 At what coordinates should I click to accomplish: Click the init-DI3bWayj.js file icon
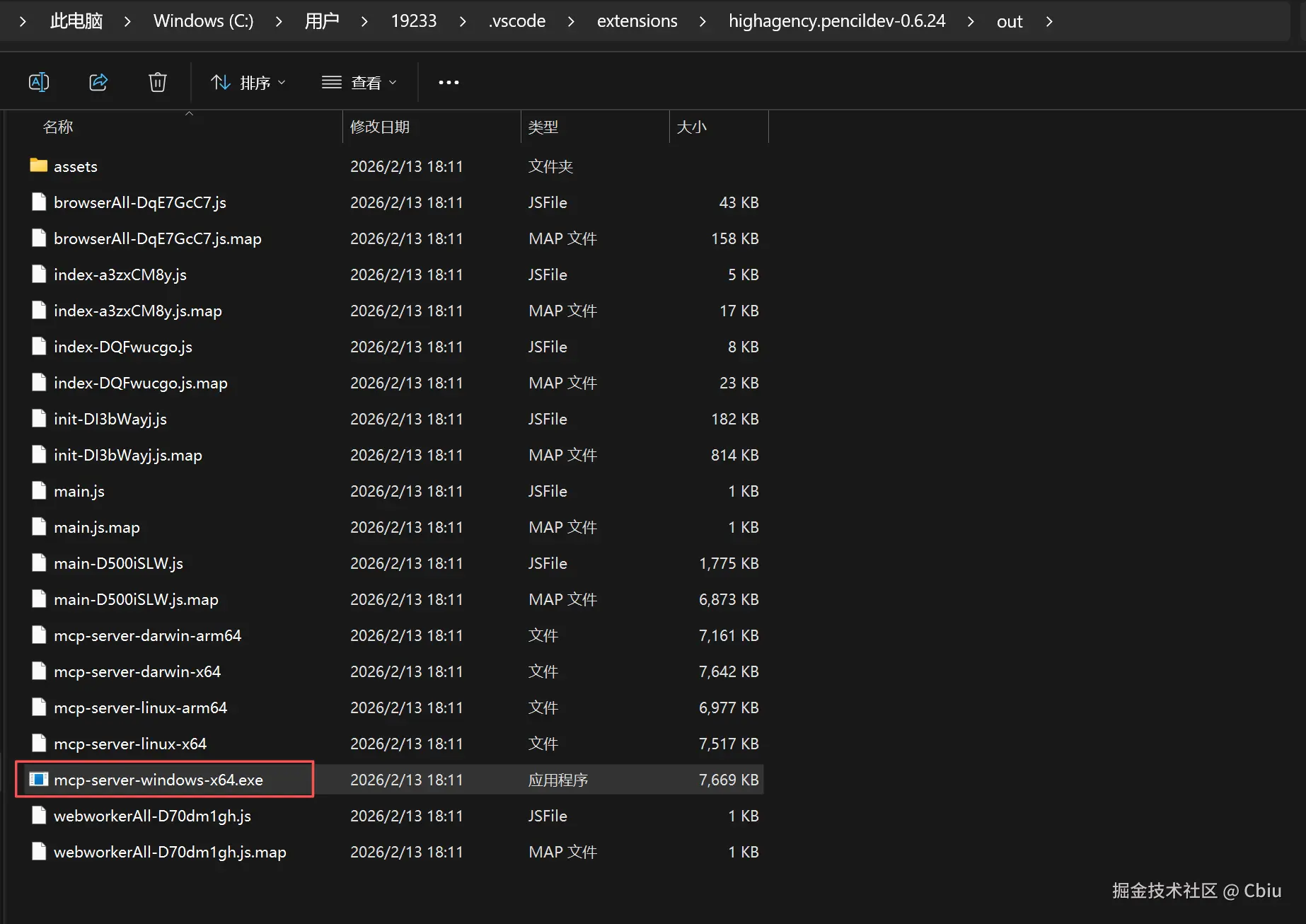tap(39, 418)
